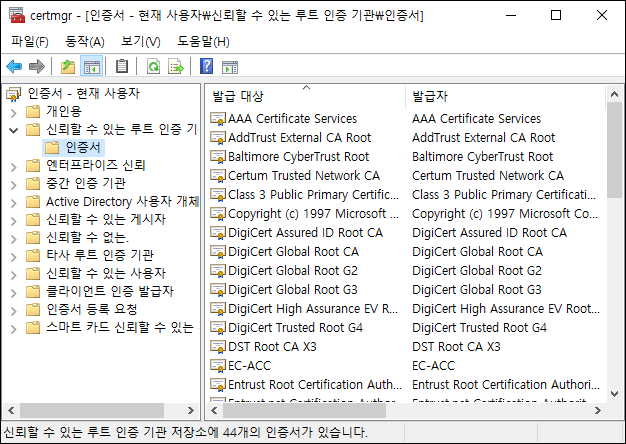Image resolution: width=626 pixels, height=444 pixels.
Task: Click the Forward arrow toolbar icon
Action: 37,66
